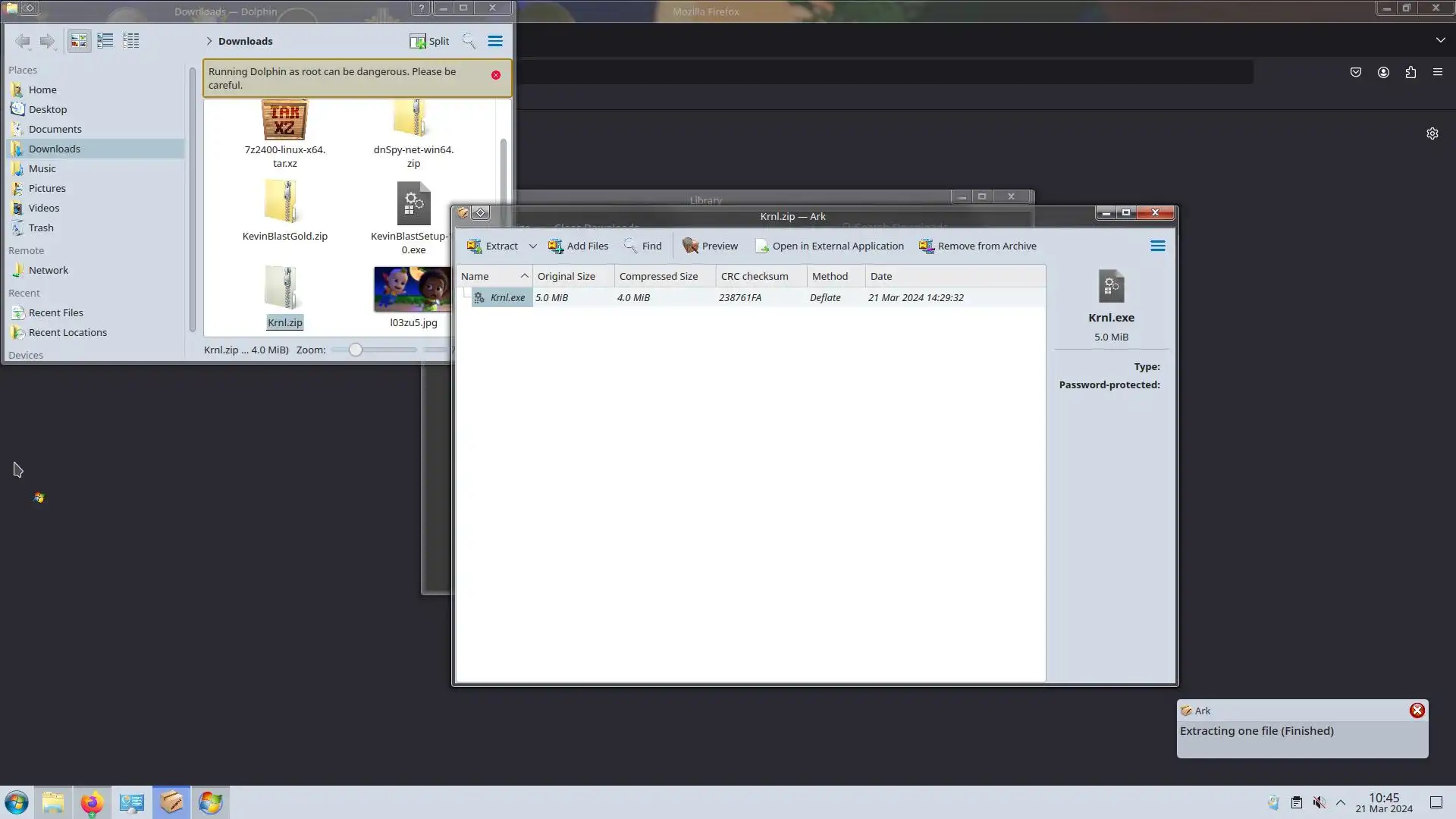
Task: Click the Split view button
Action: tap(429, 41)
